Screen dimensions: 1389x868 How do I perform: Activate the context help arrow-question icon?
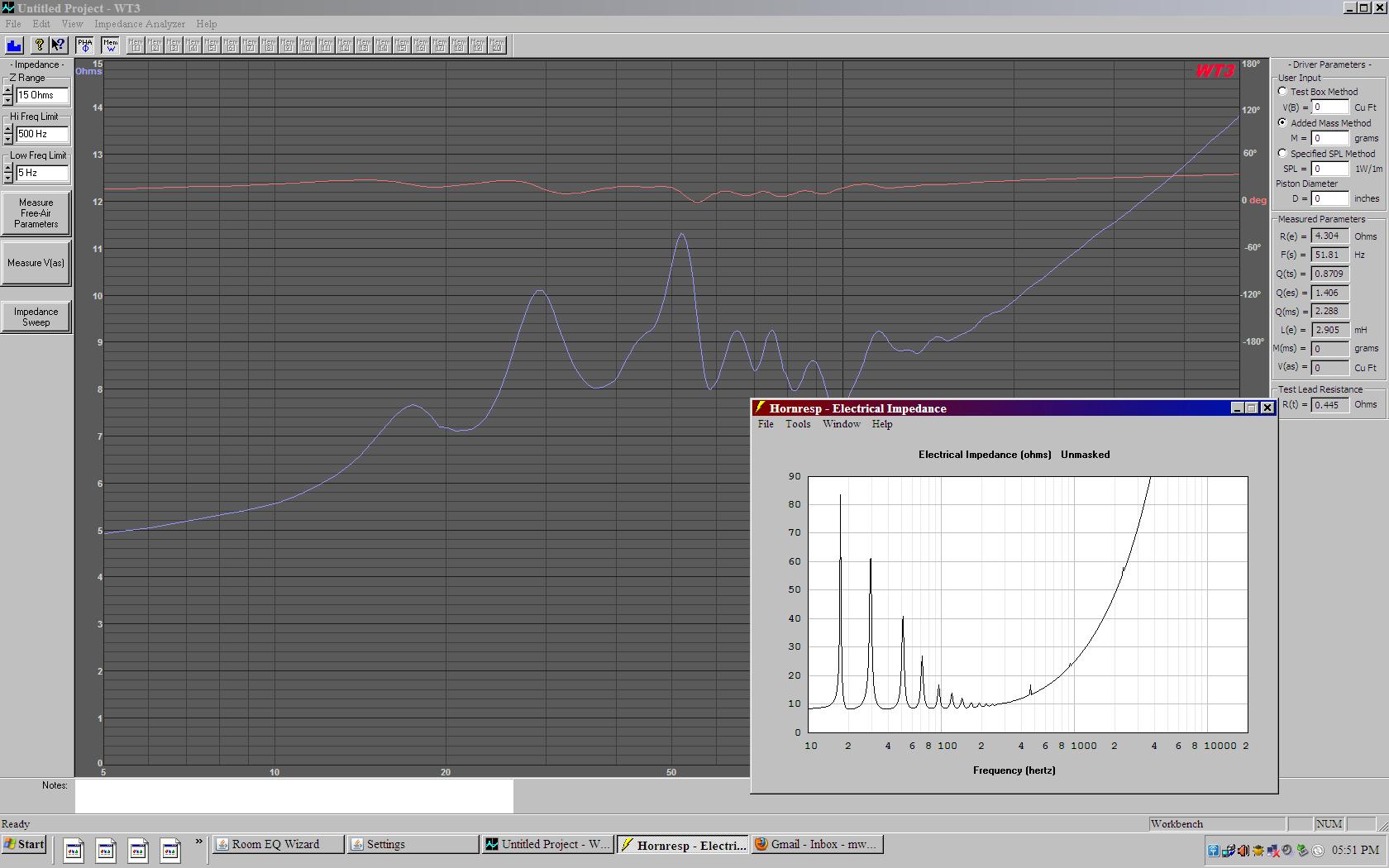tap(58, 45)
